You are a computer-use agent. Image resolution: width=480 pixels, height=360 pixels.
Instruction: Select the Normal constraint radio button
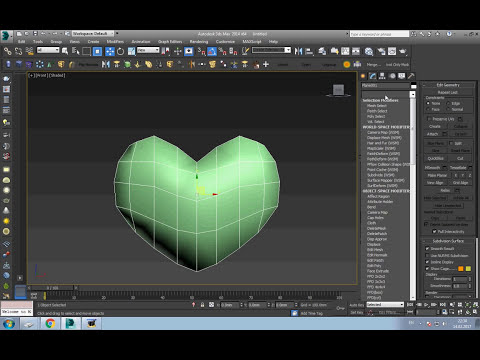[448, 109]
